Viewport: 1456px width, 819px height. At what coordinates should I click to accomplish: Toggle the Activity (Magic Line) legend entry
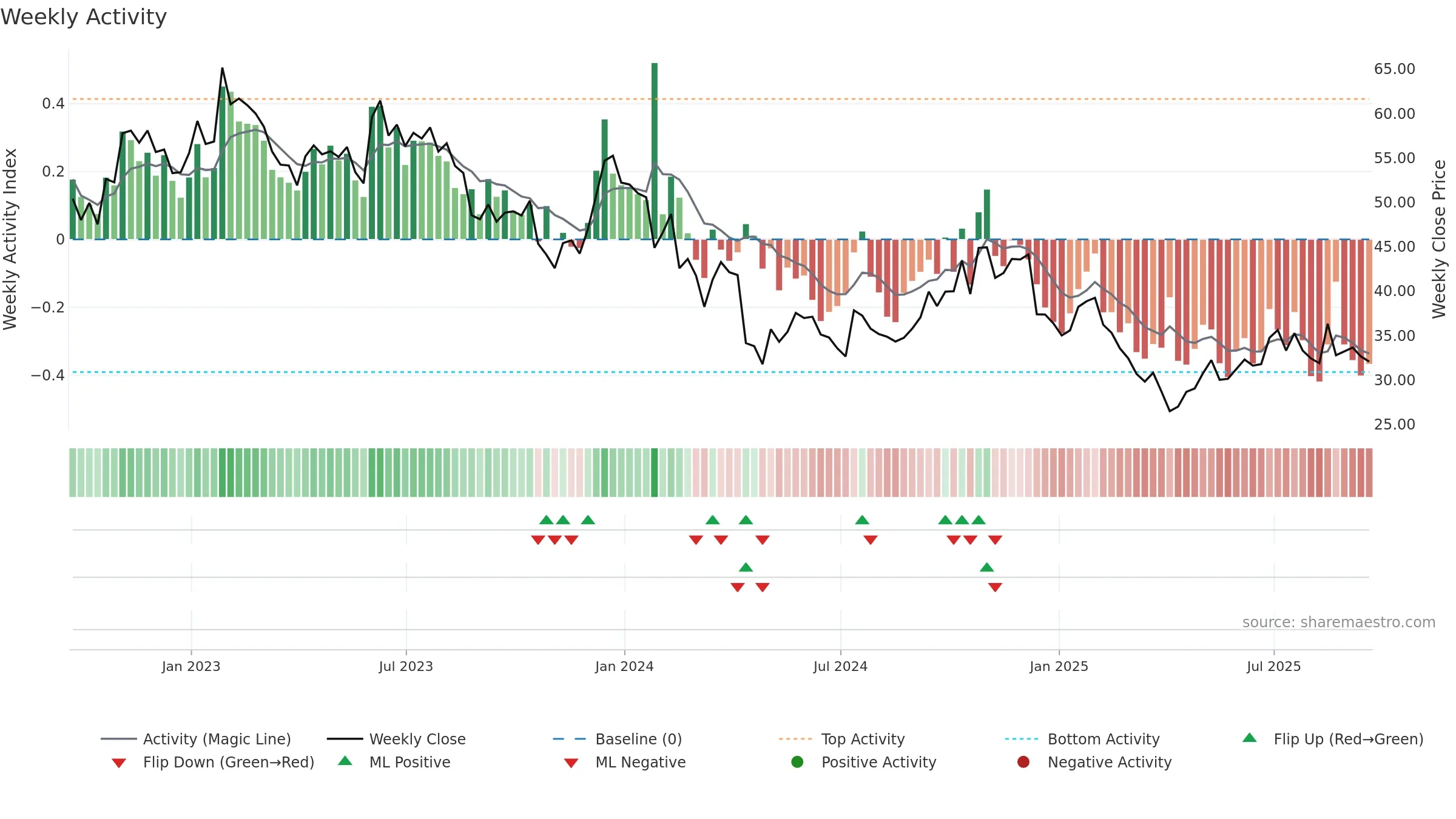[196, 739]
